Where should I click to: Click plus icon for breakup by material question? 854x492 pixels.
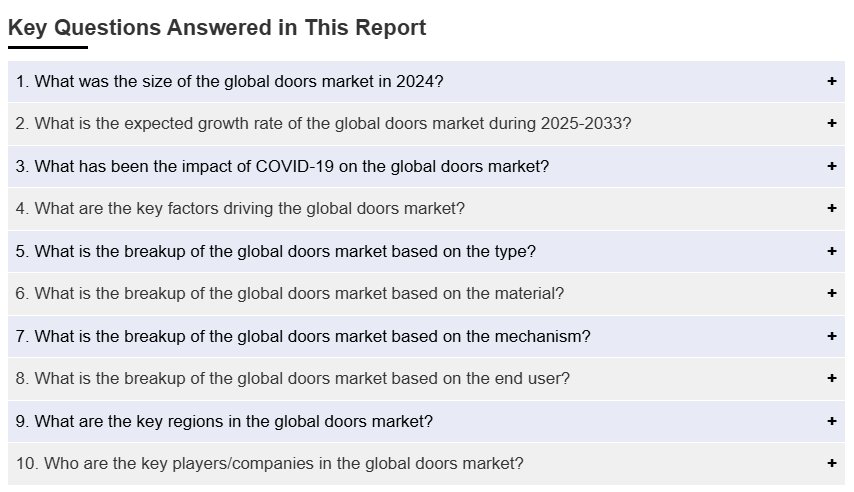[x=831, y=294]
